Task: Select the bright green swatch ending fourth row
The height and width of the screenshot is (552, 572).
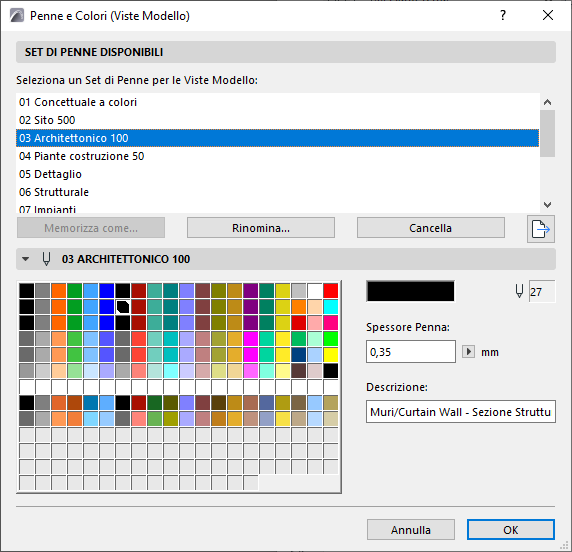Action: [331, 339]
